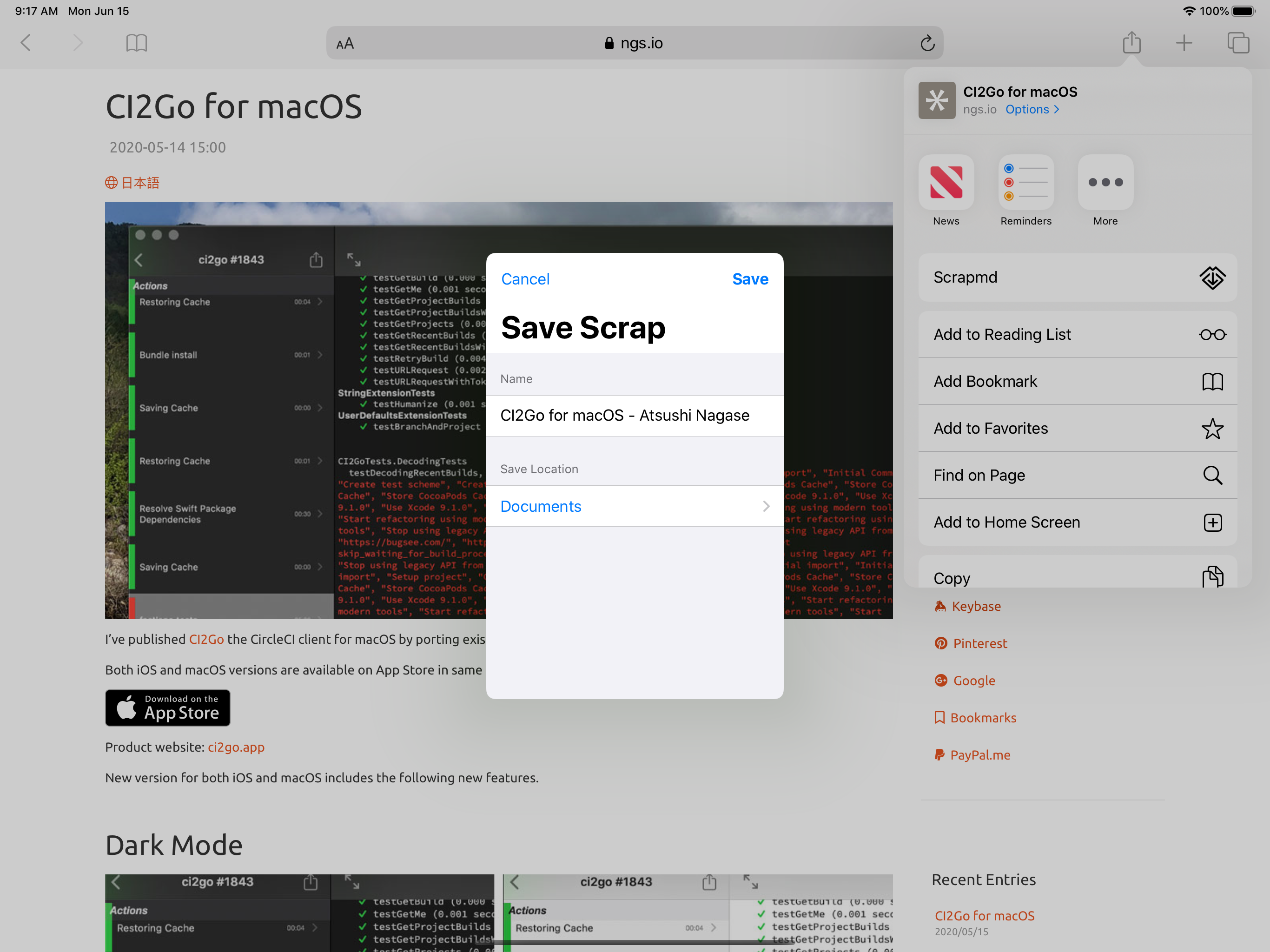Select the date text '2020-05-14 15:00'
1270x952 pixels.
pos(168,147)
